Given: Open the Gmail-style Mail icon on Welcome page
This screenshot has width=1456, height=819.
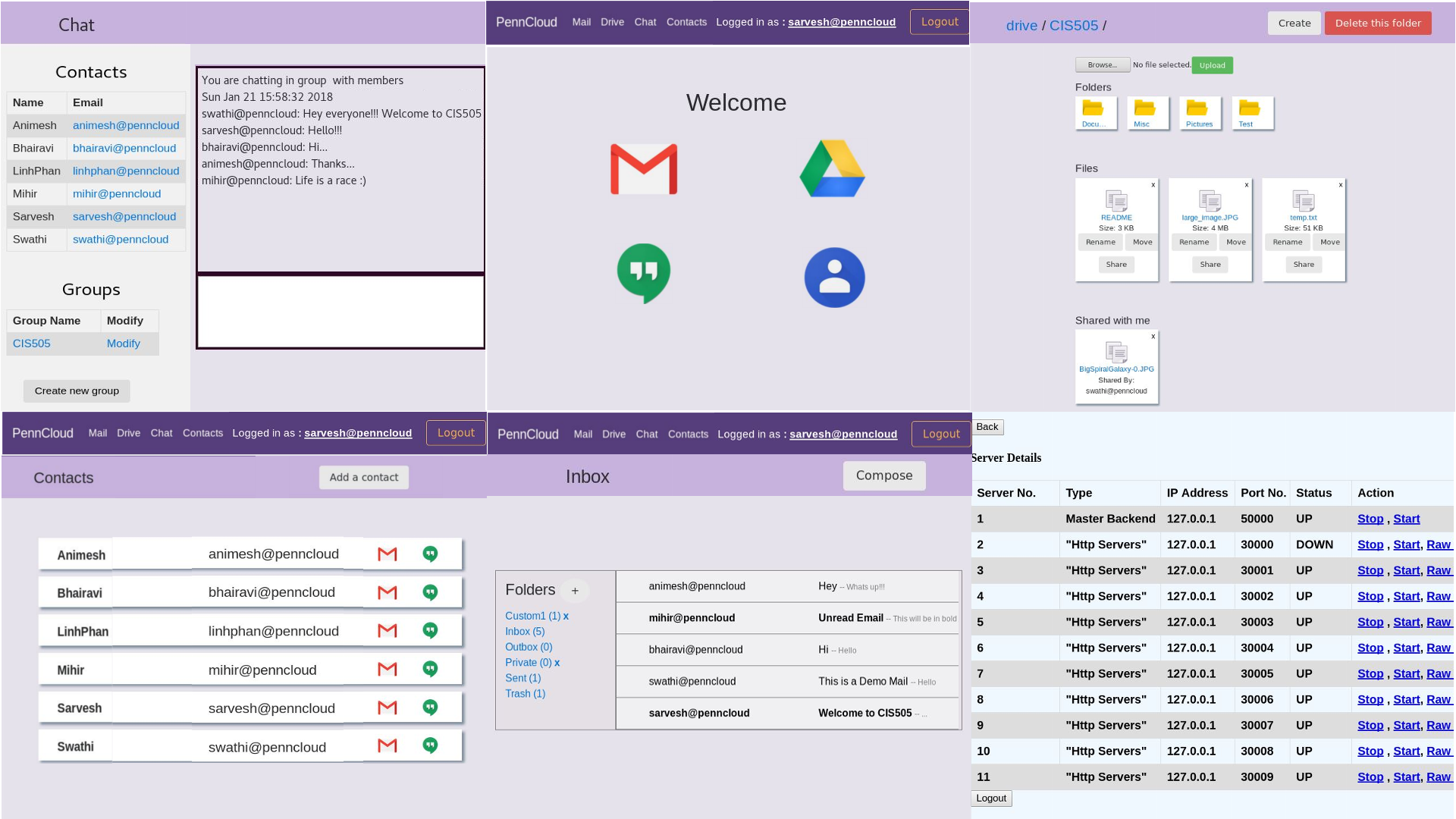Looking at the screenshot, I should coord(644,169).
